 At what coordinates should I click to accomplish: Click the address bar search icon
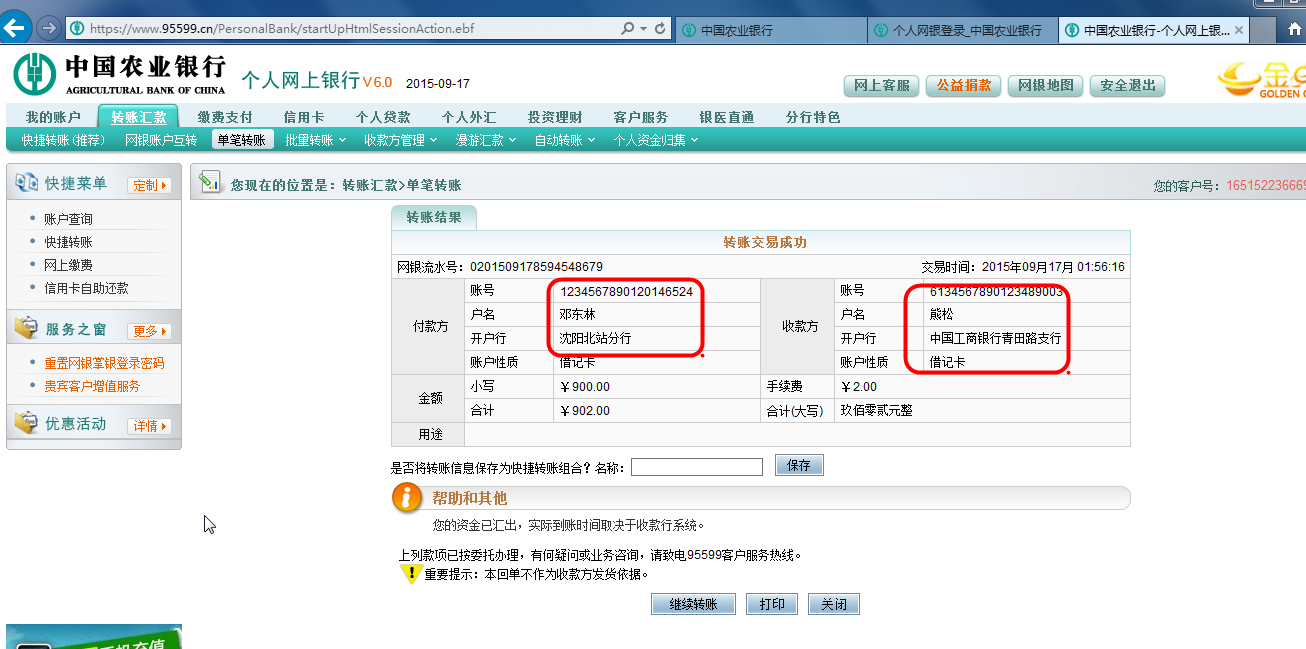[x=629, y=29]
